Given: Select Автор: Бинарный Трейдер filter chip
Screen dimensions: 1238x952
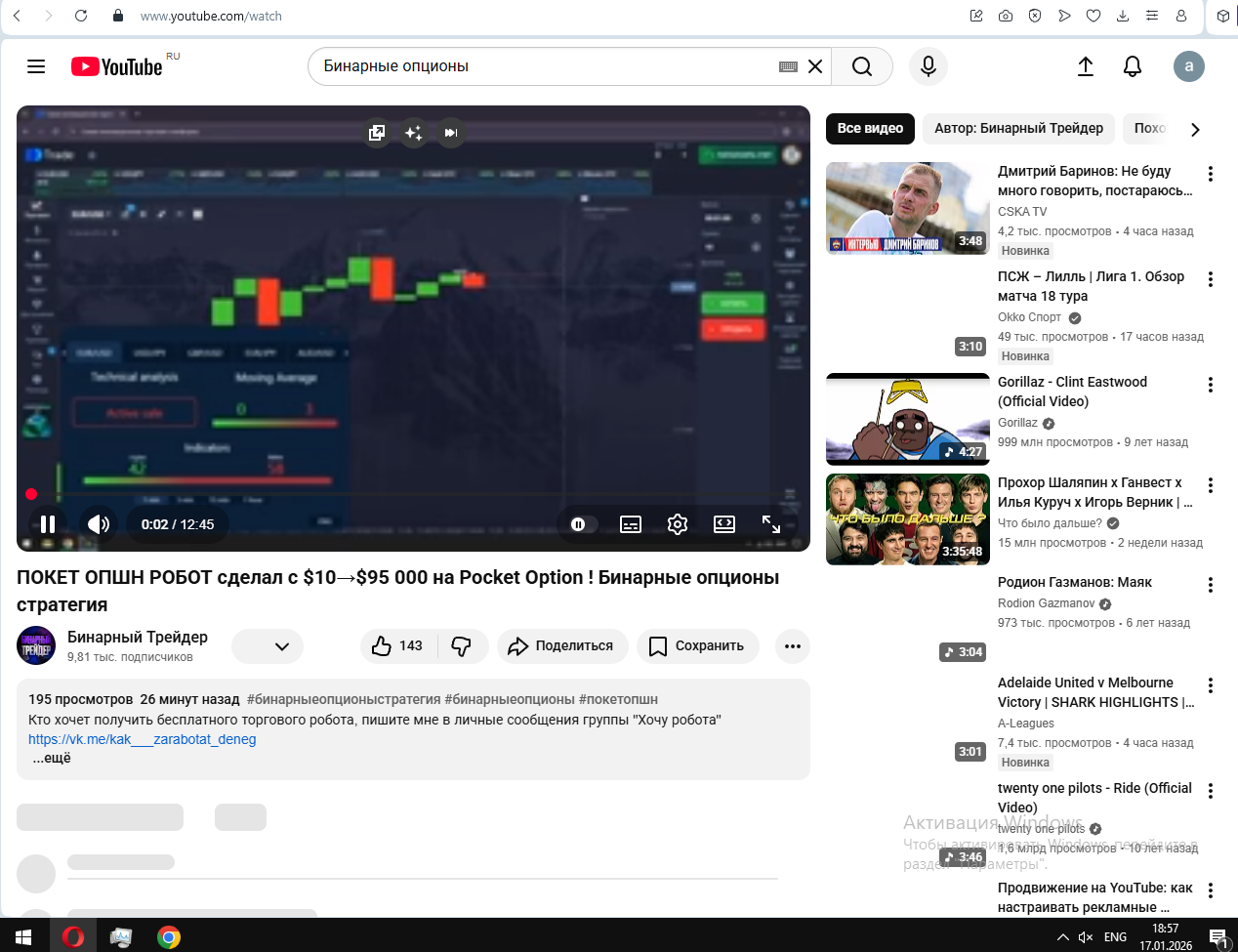Looking at the screenshot, I should pos(1018,128).
